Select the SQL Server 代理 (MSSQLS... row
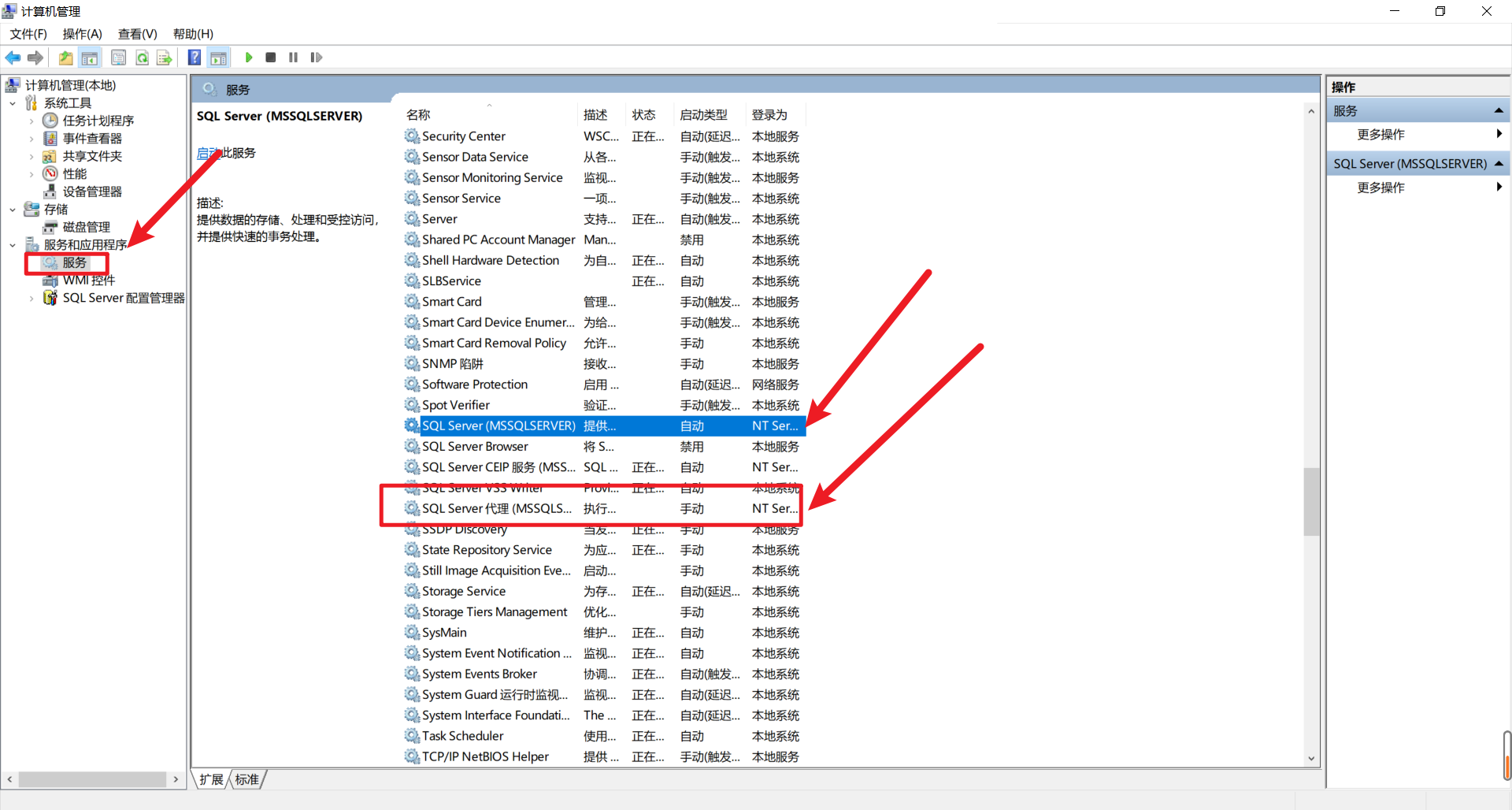Image resolution: width=1512 pixels, height=810 pixels. (x=604, y=508)
